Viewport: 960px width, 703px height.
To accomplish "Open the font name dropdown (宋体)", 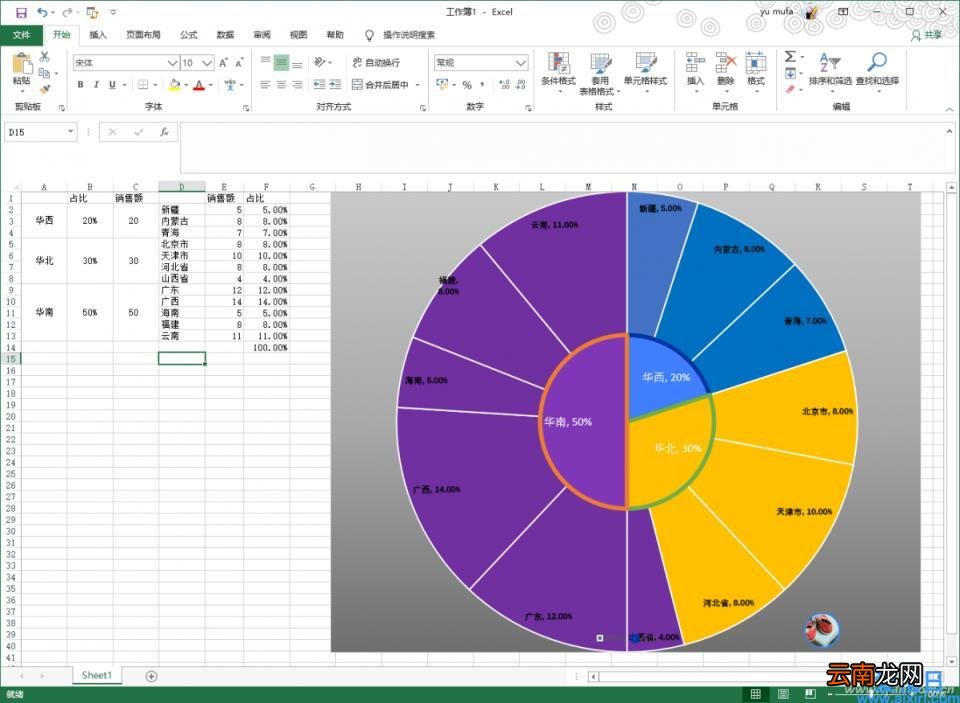I will [x=172, y=62].
